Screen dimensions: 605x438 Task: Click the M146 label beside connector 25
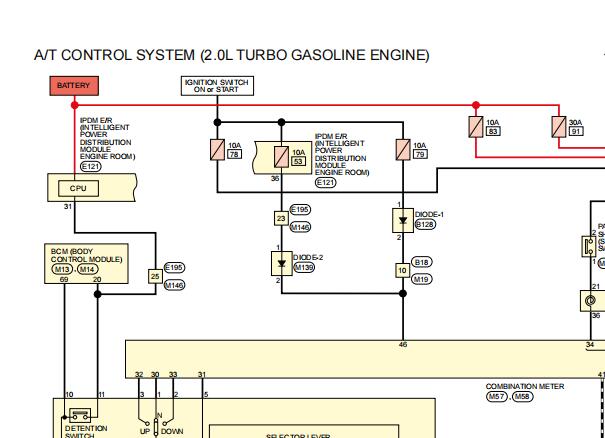pyautogui.click(x=174, y=285)
